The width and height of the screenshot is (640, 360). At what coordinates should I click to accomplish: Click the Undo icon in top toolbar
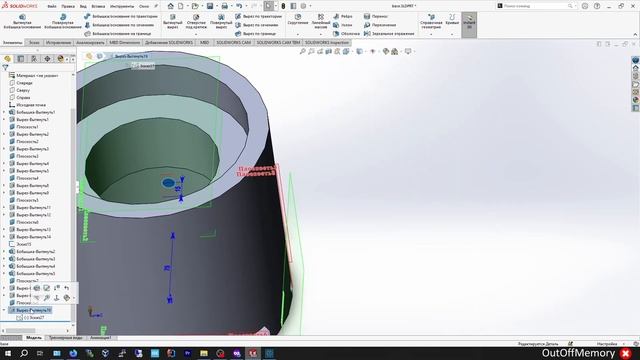[x=239, y=6]
